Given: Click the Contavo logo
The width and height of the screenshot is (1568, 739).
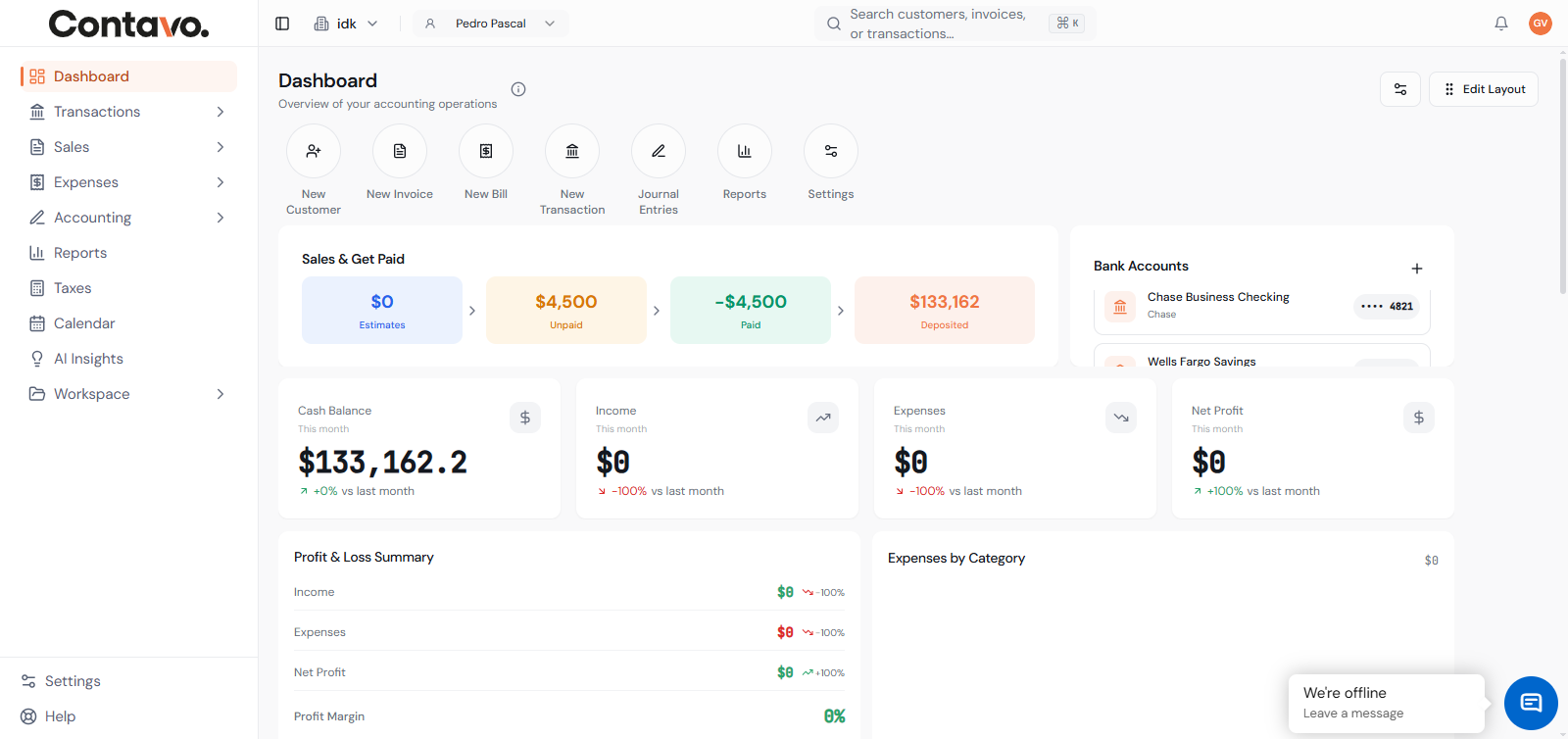Looking at the screenshot, I should [128, 24].
